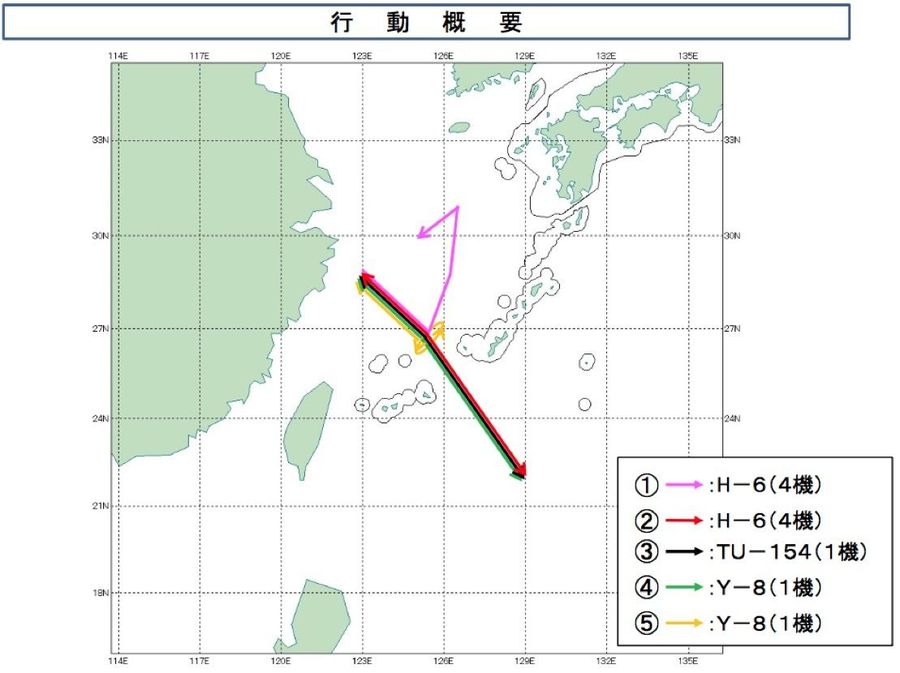The image size is (900, 673).
Task: Select the Y-8(1機) label of entry ④
Action: pos(768,588)
